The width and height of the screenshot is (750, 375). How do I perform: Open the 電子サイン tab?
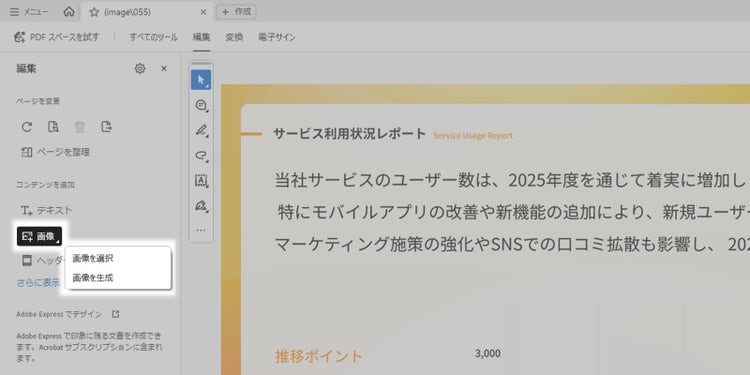coord(276,37)
